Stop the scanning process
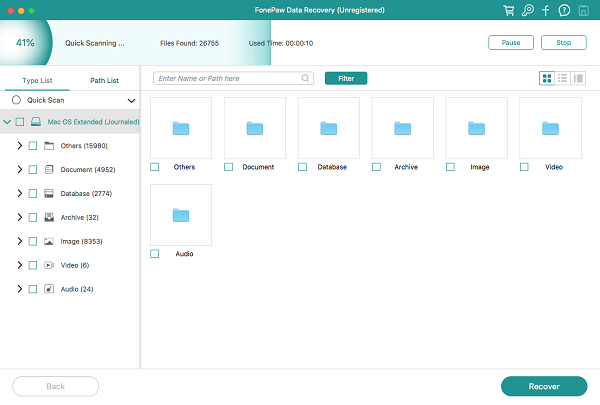 (x=564, y=42)
